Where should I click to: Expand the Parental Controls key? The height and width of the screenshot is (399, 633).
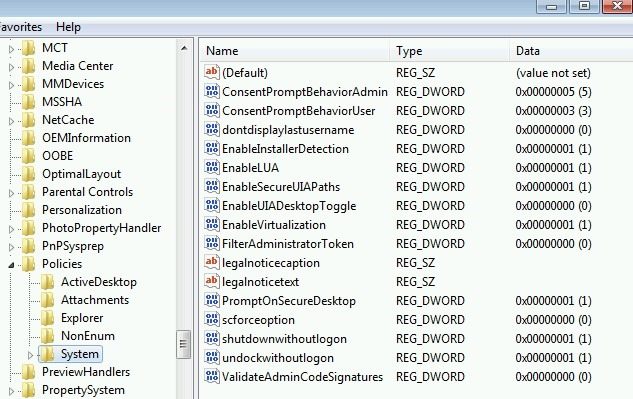click(x=11, y=193)
